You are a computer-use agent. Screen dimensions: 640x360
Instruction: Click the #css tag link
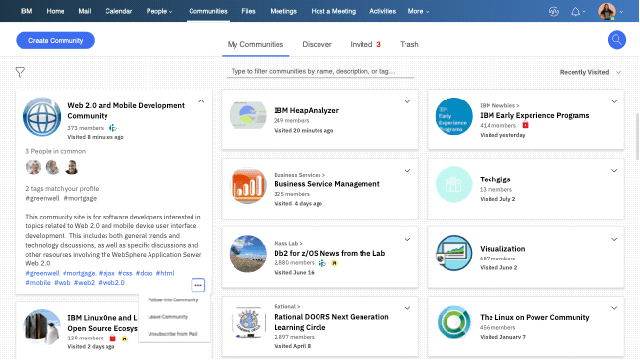pos(125,273)
